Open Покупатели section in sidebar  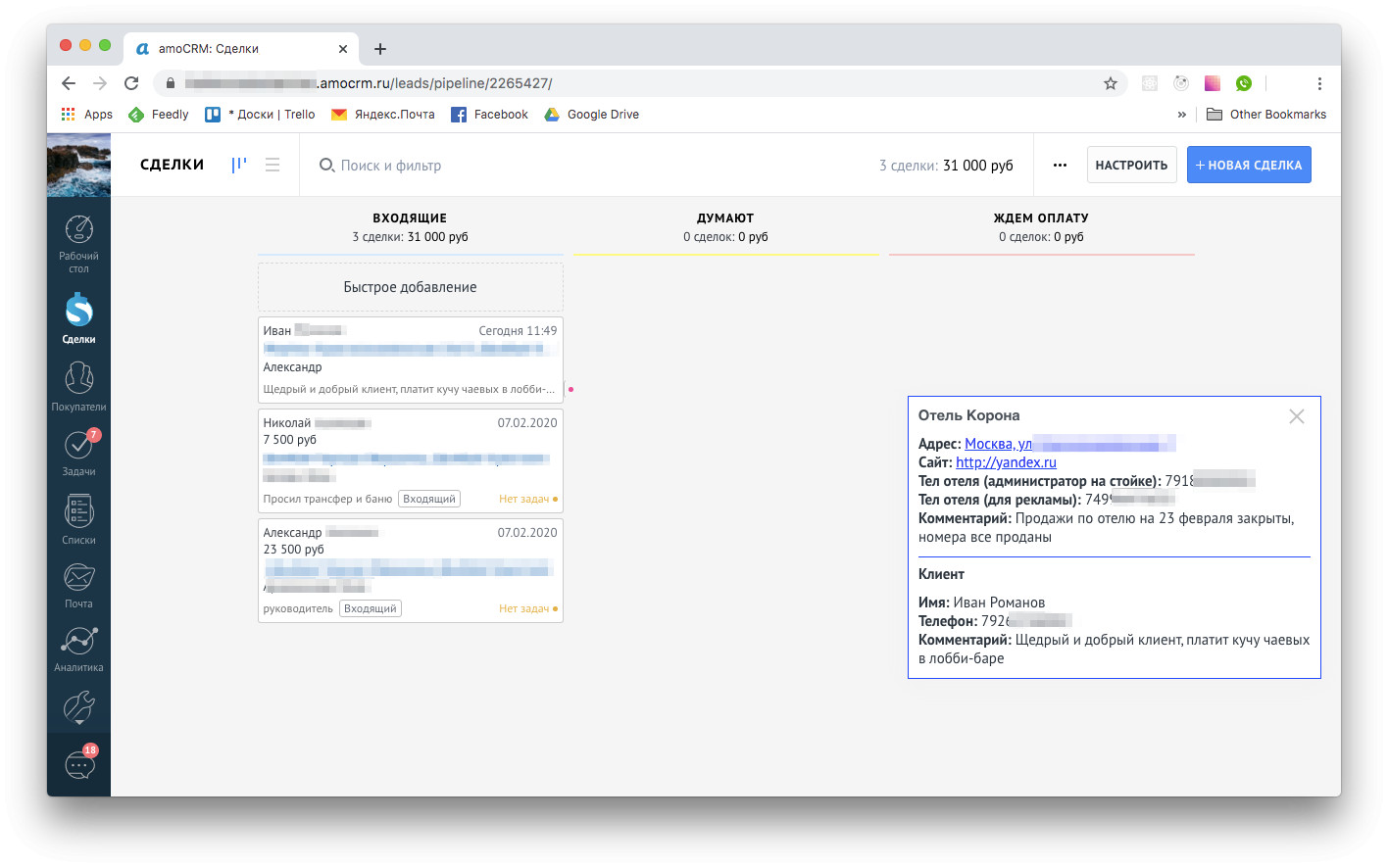point(78,387)
